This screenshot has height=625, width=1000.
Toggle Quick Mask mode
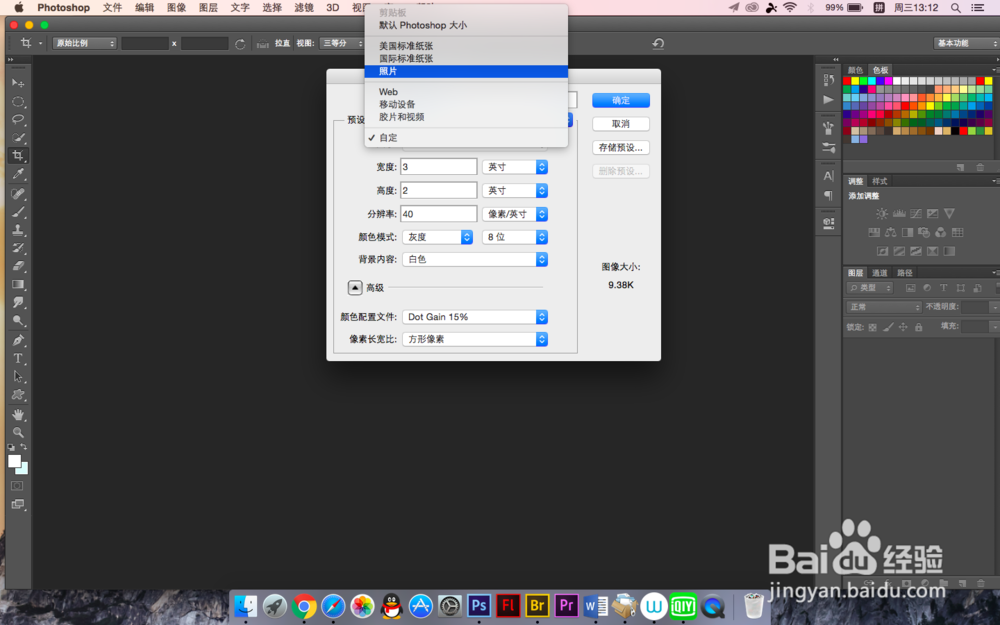(x=17, y=486)
